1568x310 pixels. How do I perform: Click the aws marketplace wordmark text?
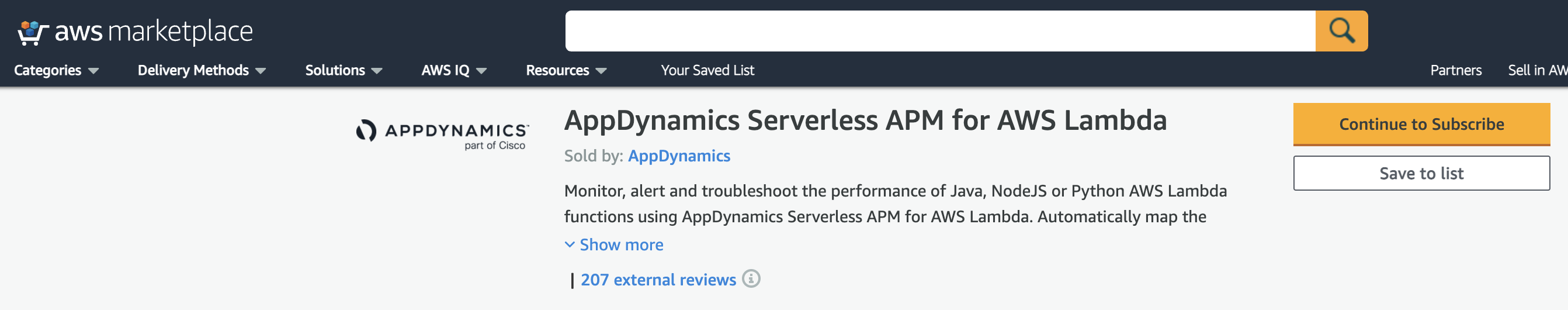[x=154, y=32]
